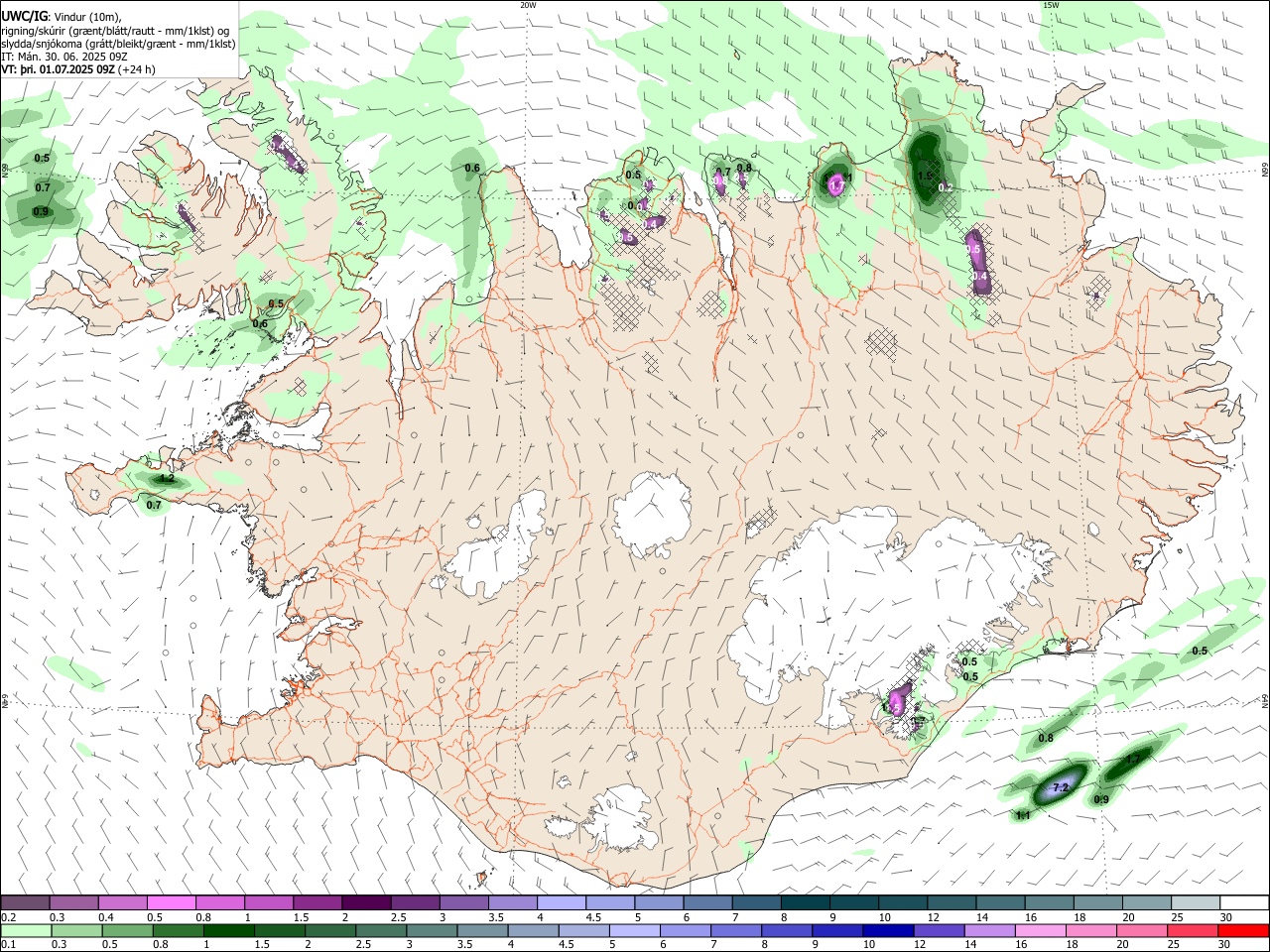Click the 0.4 value on the purple northeast patch

coord(979,276)
